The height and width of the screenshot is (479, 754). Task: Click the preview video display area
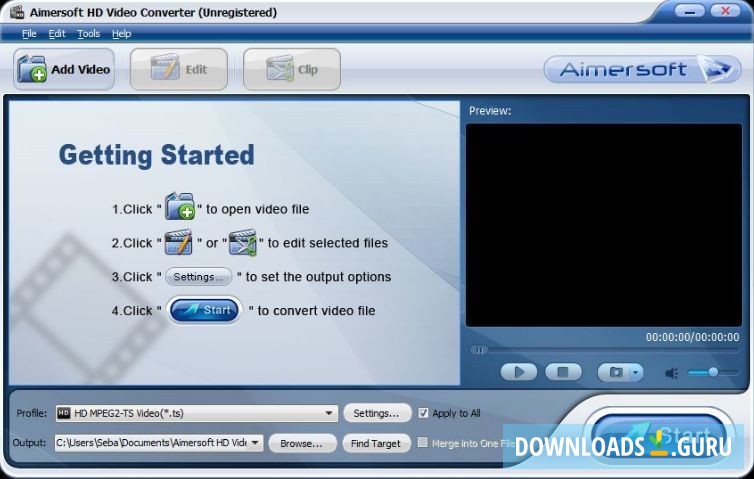point(604,225)
